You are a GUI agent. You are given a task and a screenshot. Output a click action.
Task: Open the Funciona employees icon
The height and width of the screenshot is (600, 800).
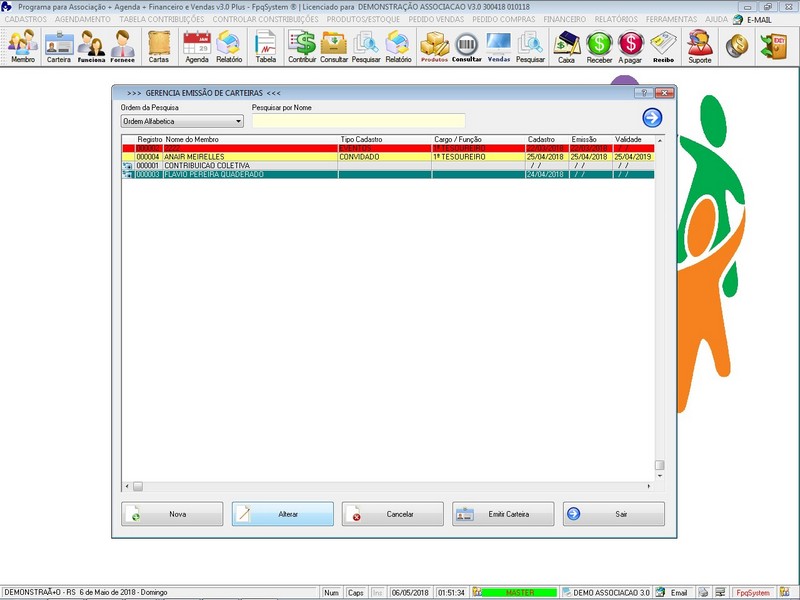click(91, 46)
